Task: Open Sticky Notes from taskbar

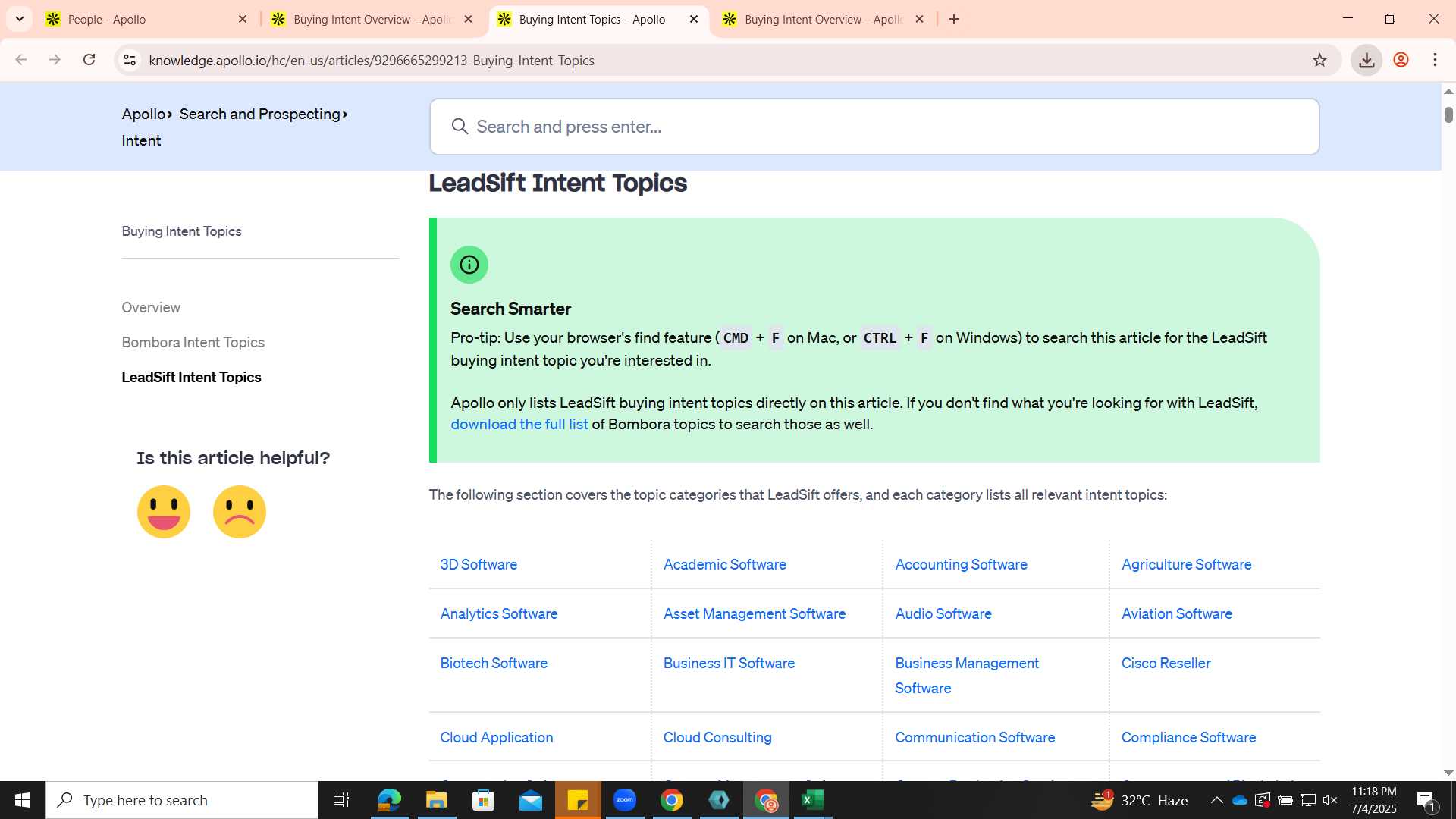Action: pyautogui.click(x=578, y=800)
